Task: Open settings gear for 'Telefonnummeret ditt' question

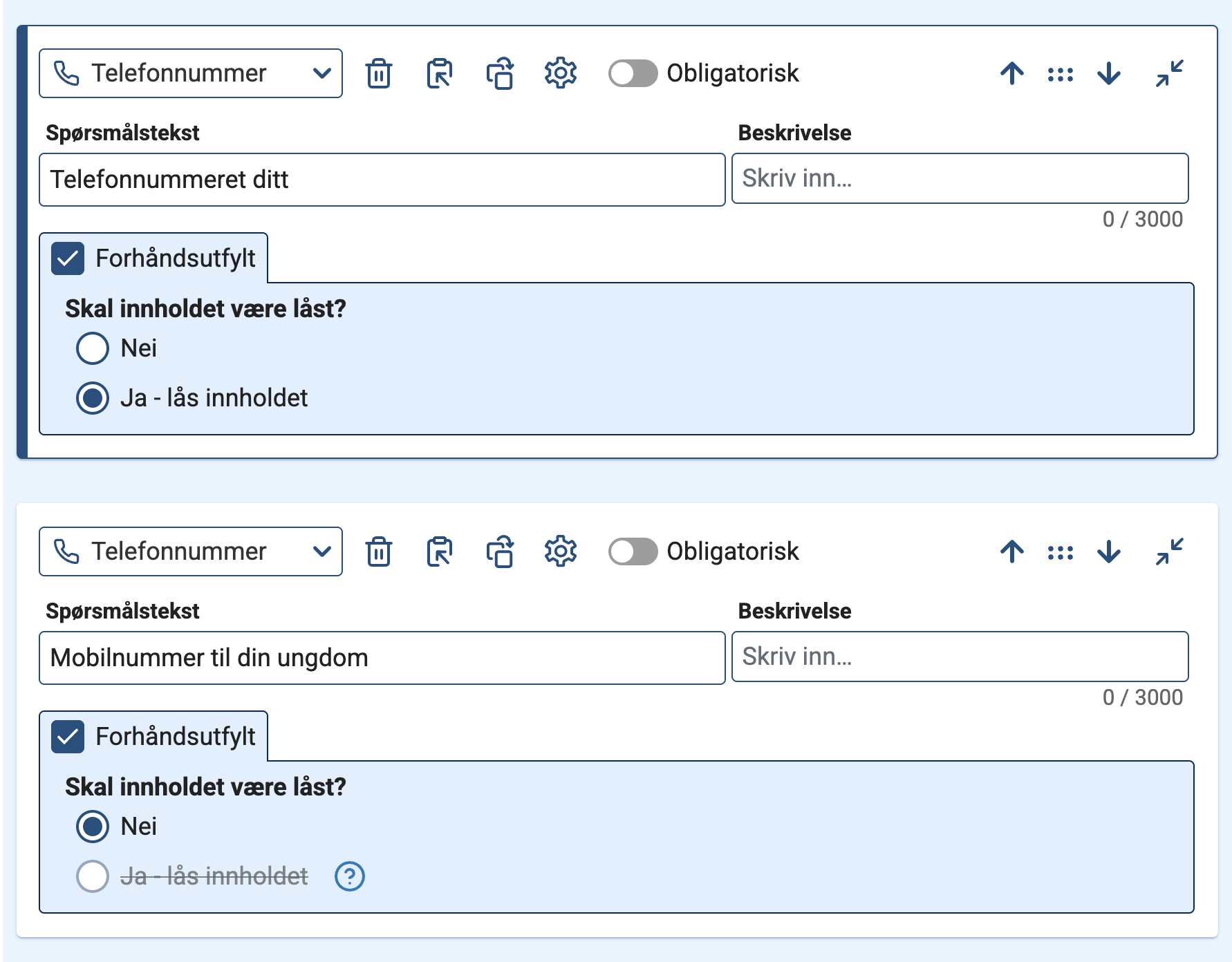Action: point(561,73)
